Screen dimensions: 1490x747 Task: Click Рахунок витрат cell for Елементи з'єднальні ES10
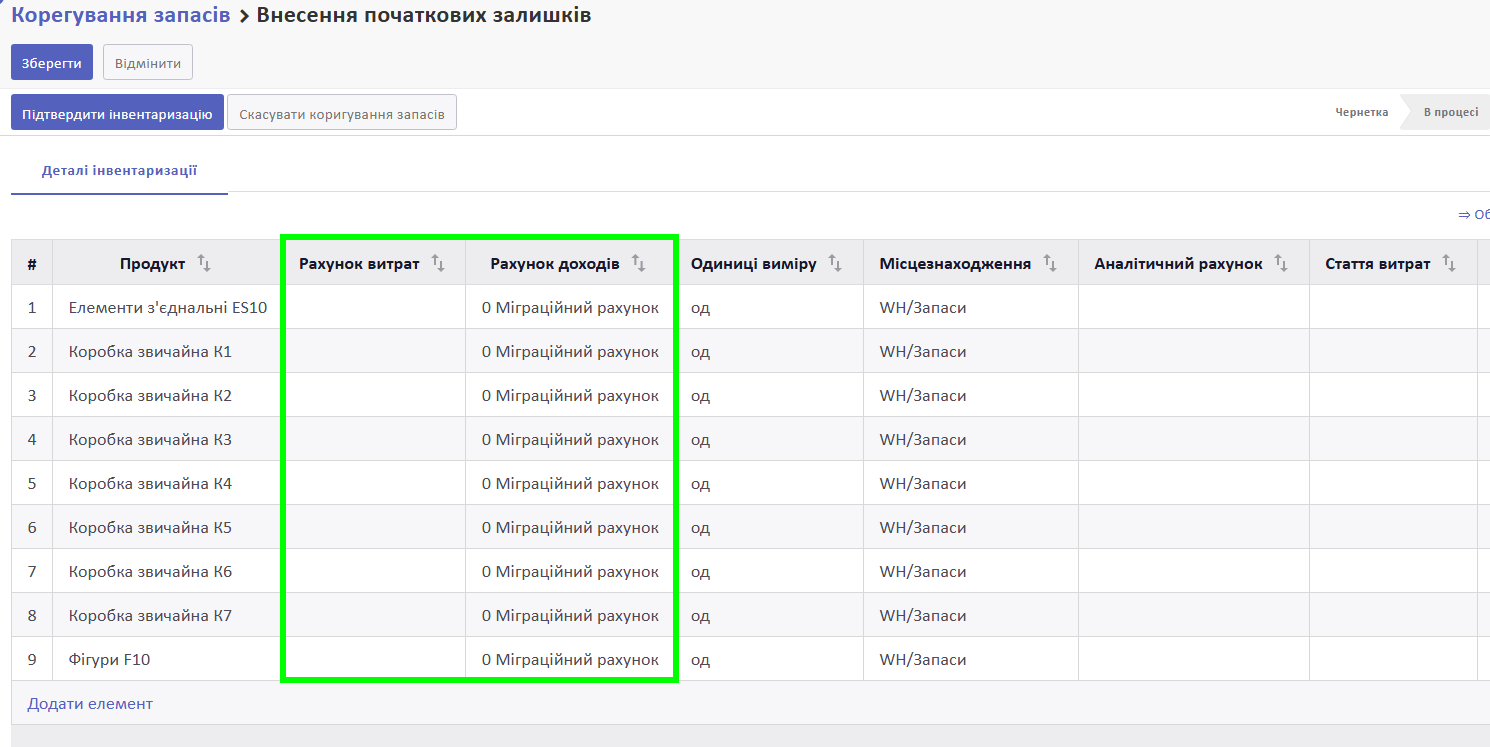coord(374,307)
